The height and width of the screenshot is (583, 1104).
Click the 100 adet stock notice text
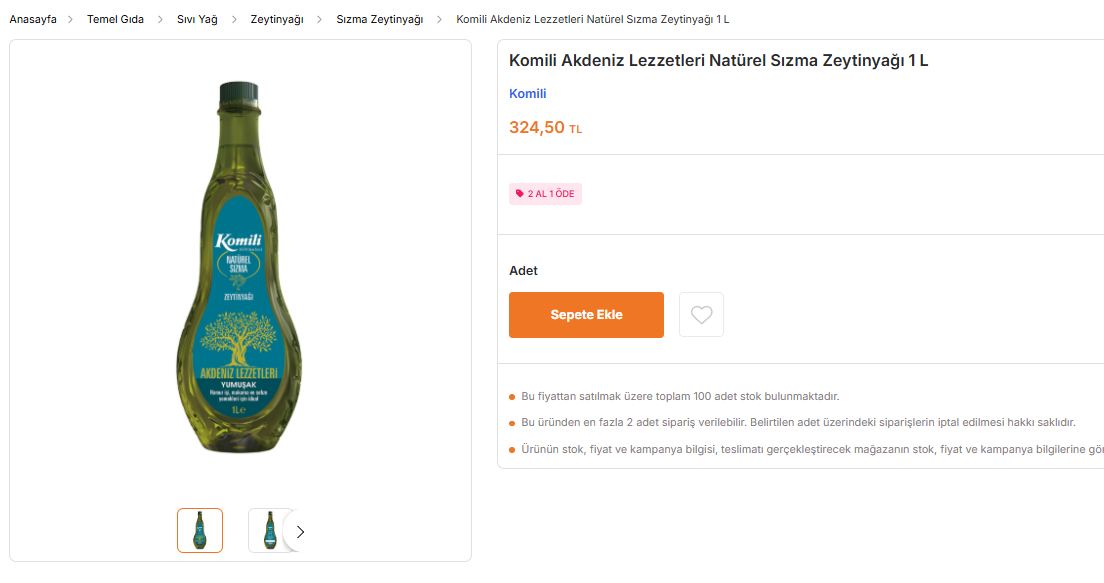[x=680, y=396]
